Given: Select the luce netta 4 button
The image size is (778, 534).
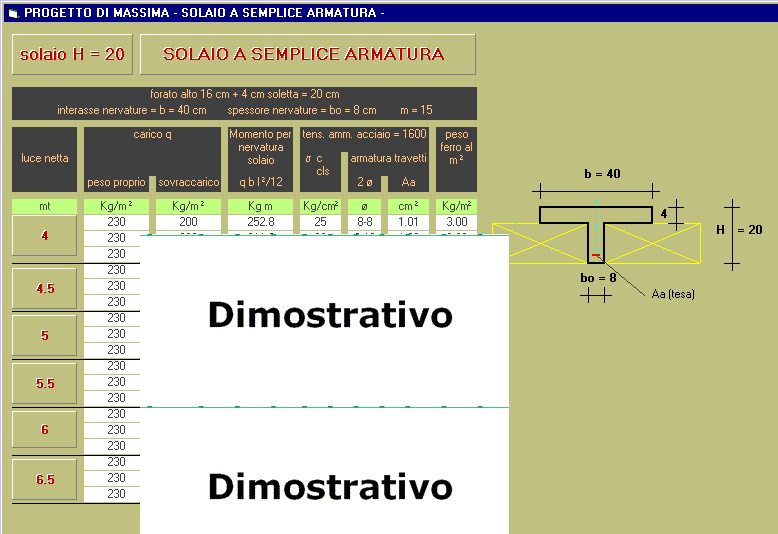Looking at the screenshot, I should 45,235.
